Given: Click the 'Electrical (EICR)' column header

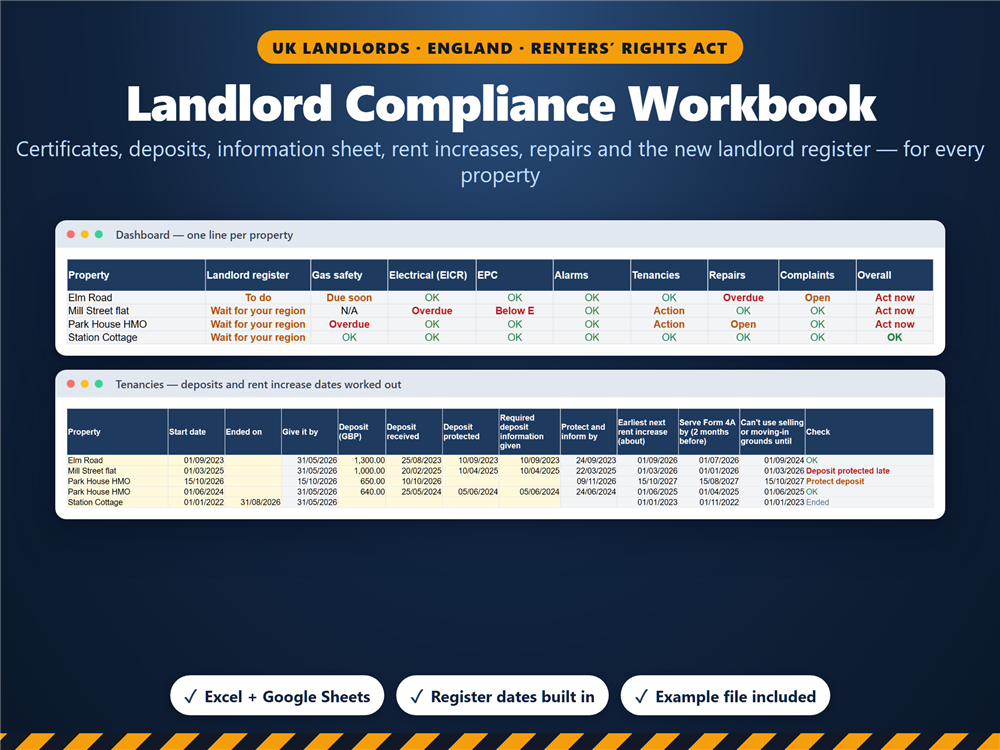Looking at the screenshot, I should tap(432, 276).
